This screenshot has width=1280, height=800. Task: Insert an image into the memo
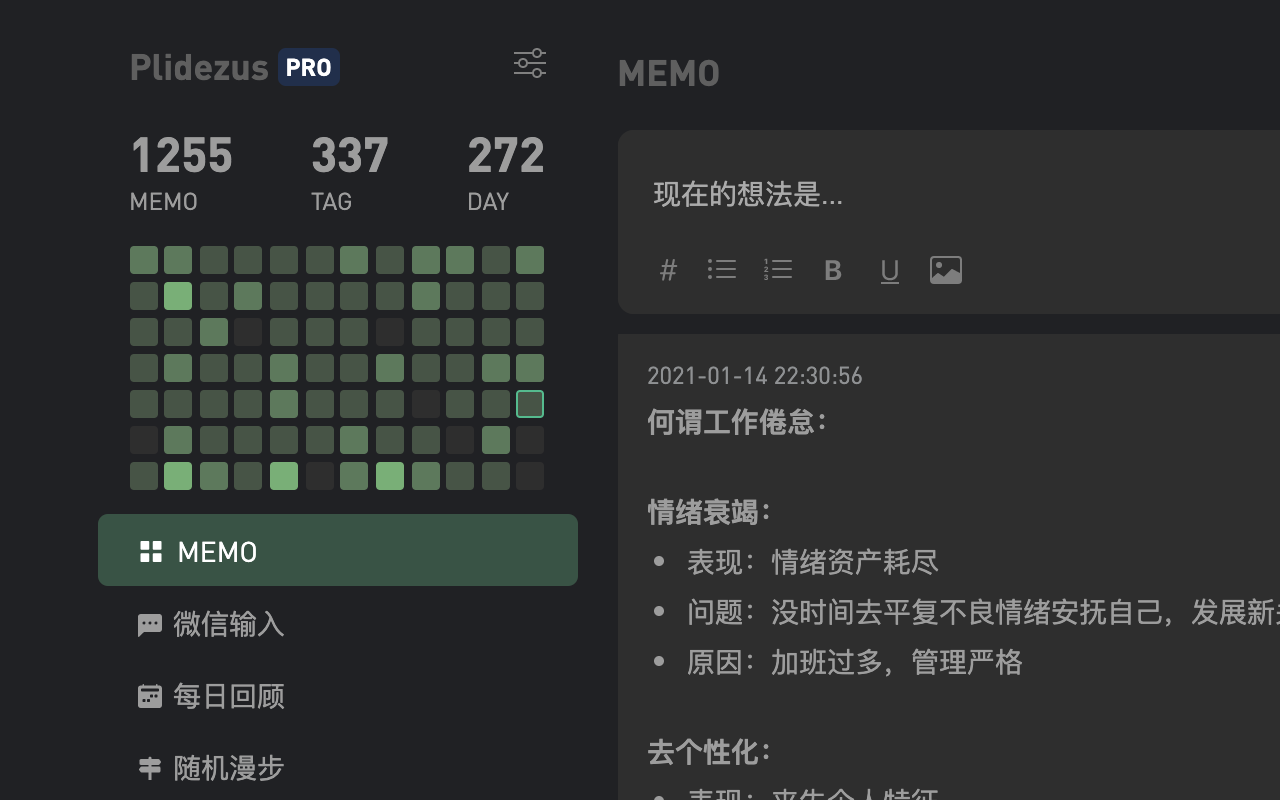(946, 269)
